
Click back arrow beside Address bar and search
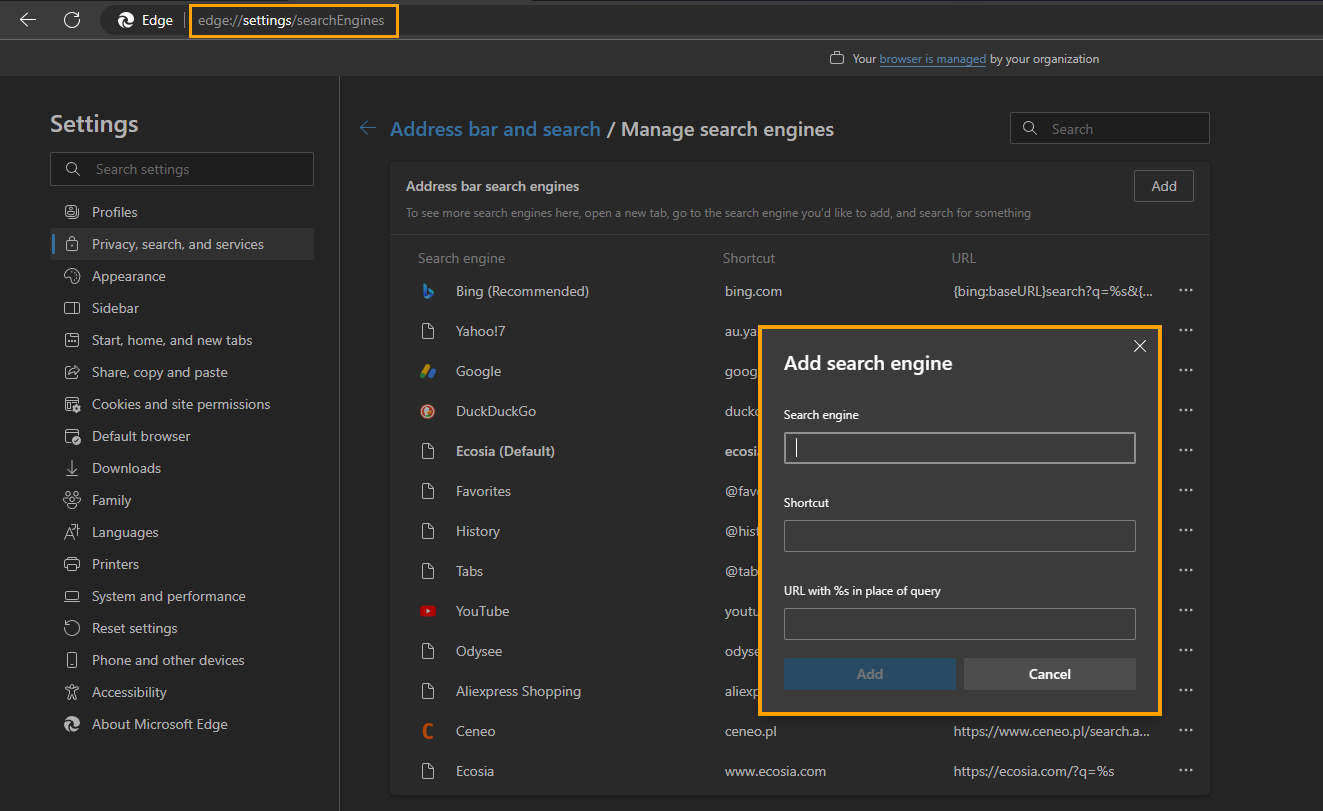(368, 128)
